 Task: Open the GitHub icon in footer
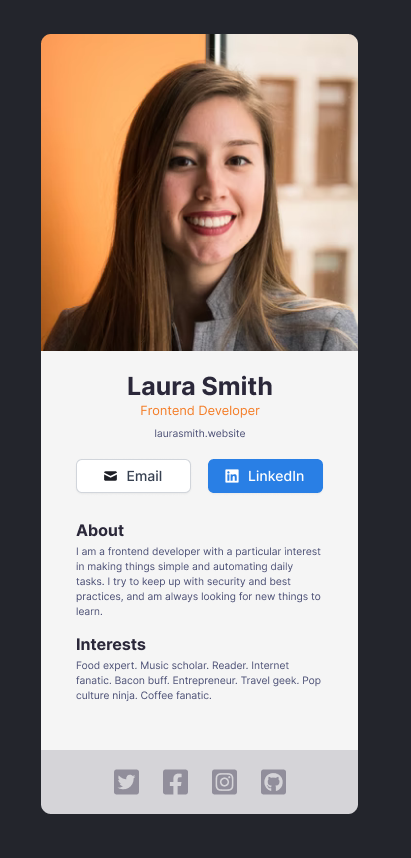click(273, 782)
